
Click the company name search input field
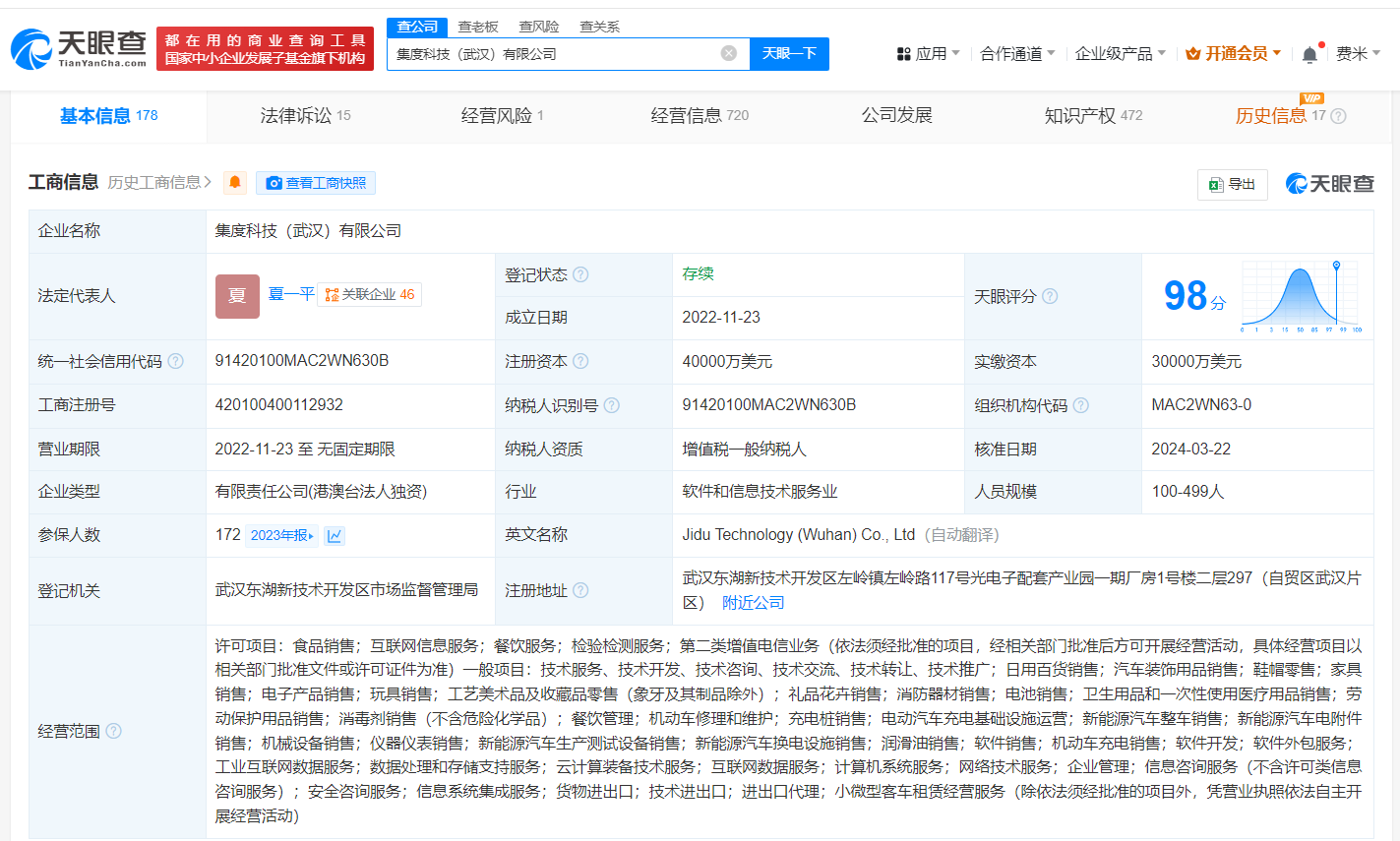(556, 53)
